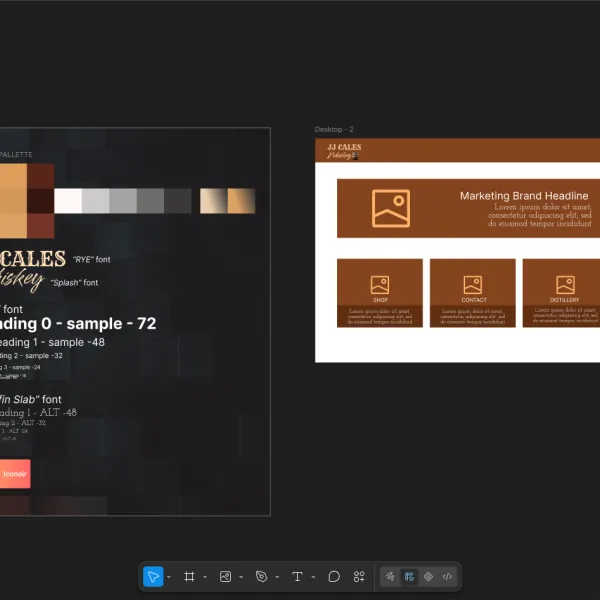Click the CONTACT card image icon
Viewport: 600px width, 600px height.
tap(473, 285)
